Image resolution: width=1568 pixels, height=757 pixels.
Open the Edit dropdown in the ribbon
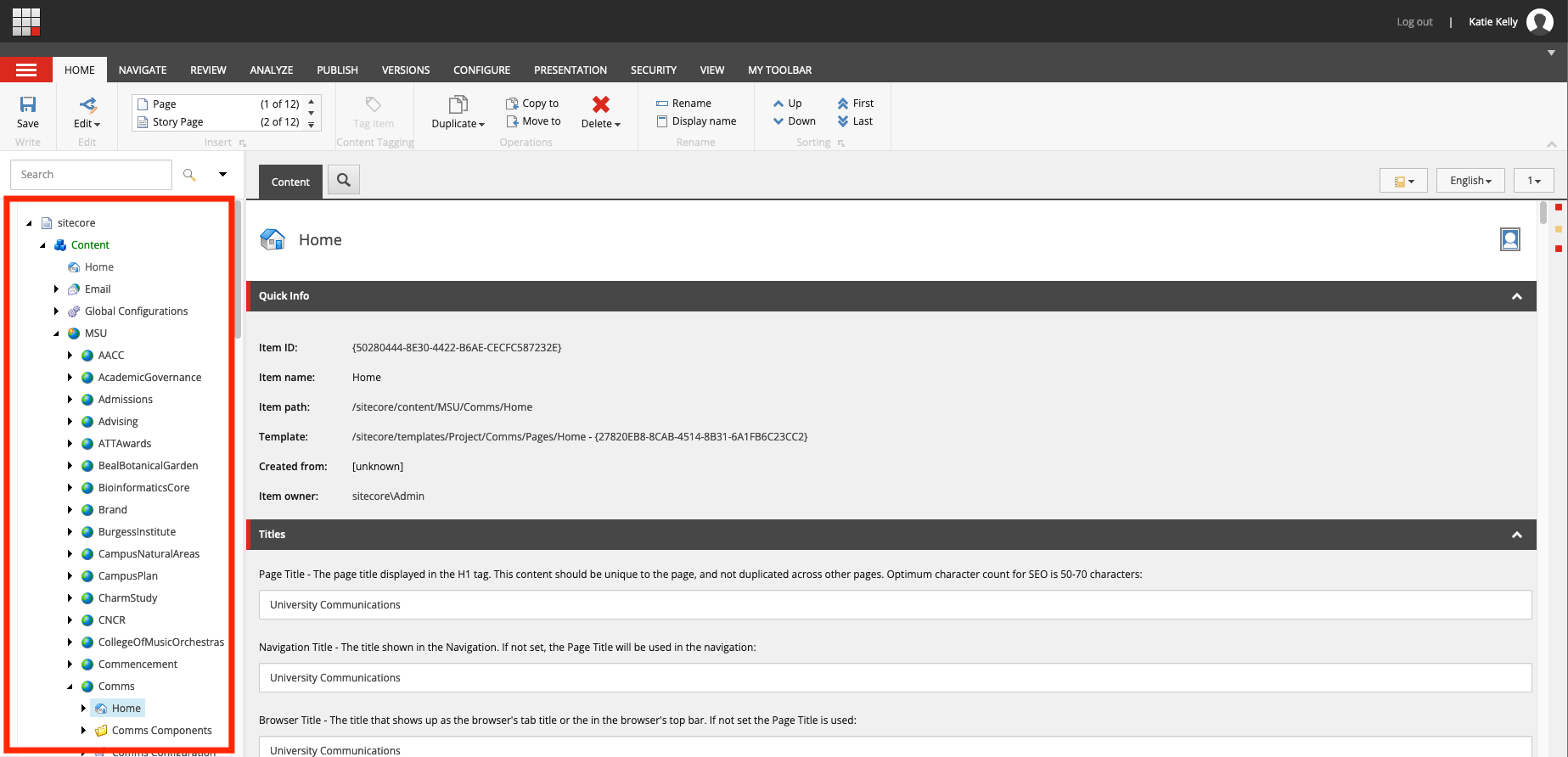tap(87, 112)
